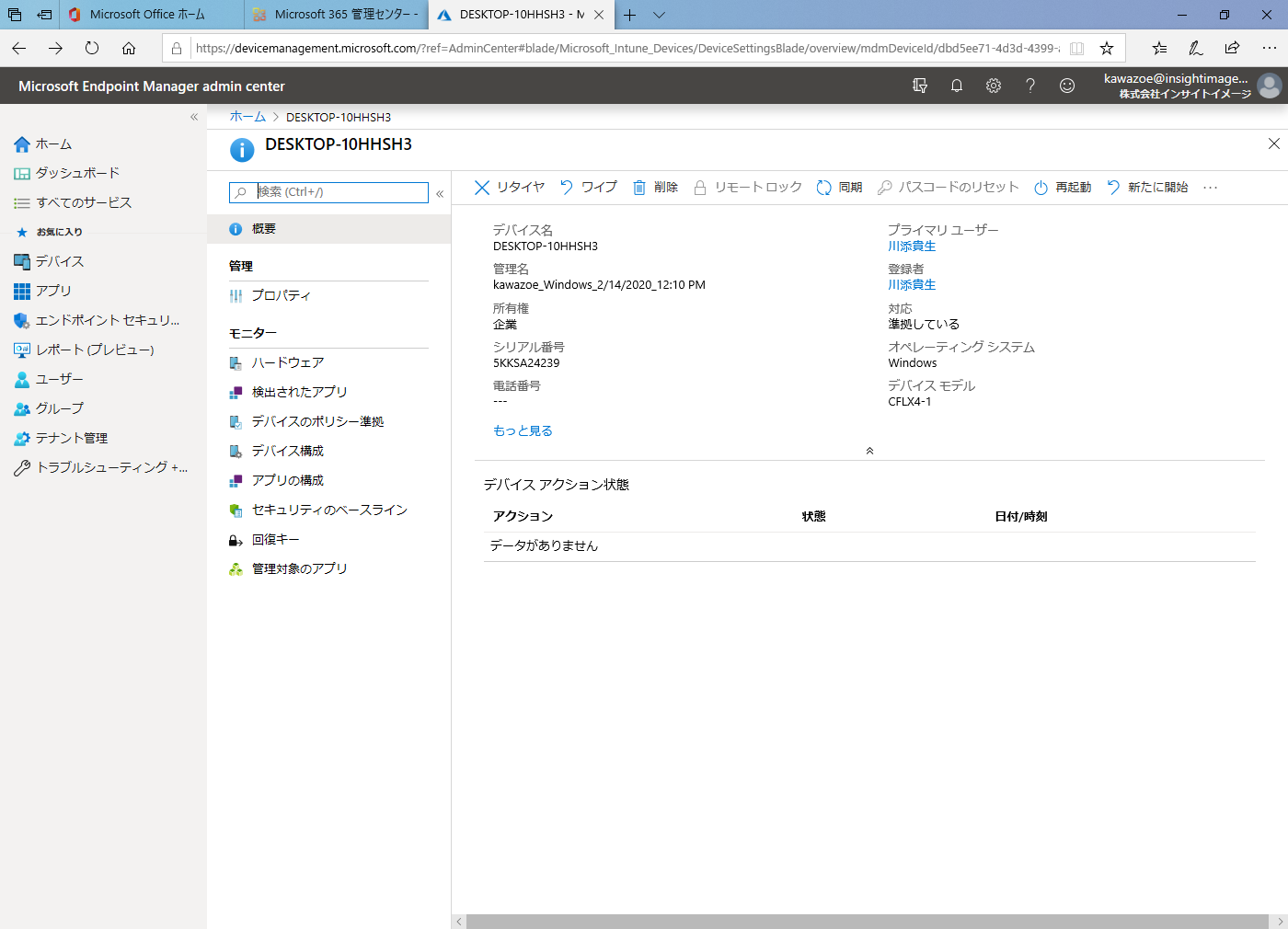This screenshot has width=1288, height=929.
Task: Select 概要 in the blade menu
Action: (x=329, y=229)
